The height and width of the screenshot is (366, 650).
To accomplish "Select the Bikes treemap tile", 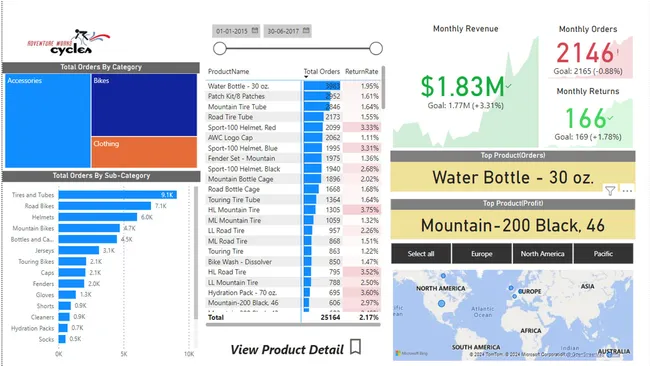I will click(144, 105).
